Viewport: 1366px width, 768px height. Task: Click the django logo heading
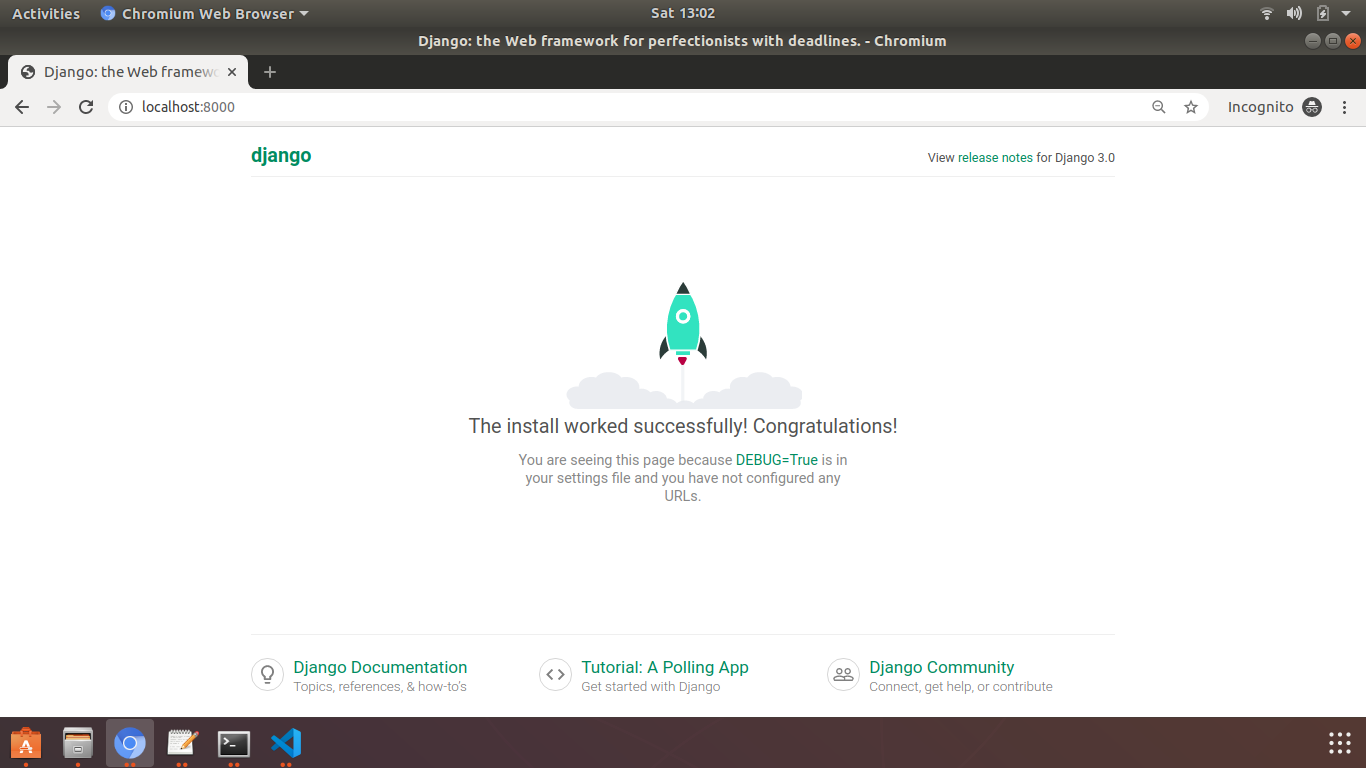point(281,155)
